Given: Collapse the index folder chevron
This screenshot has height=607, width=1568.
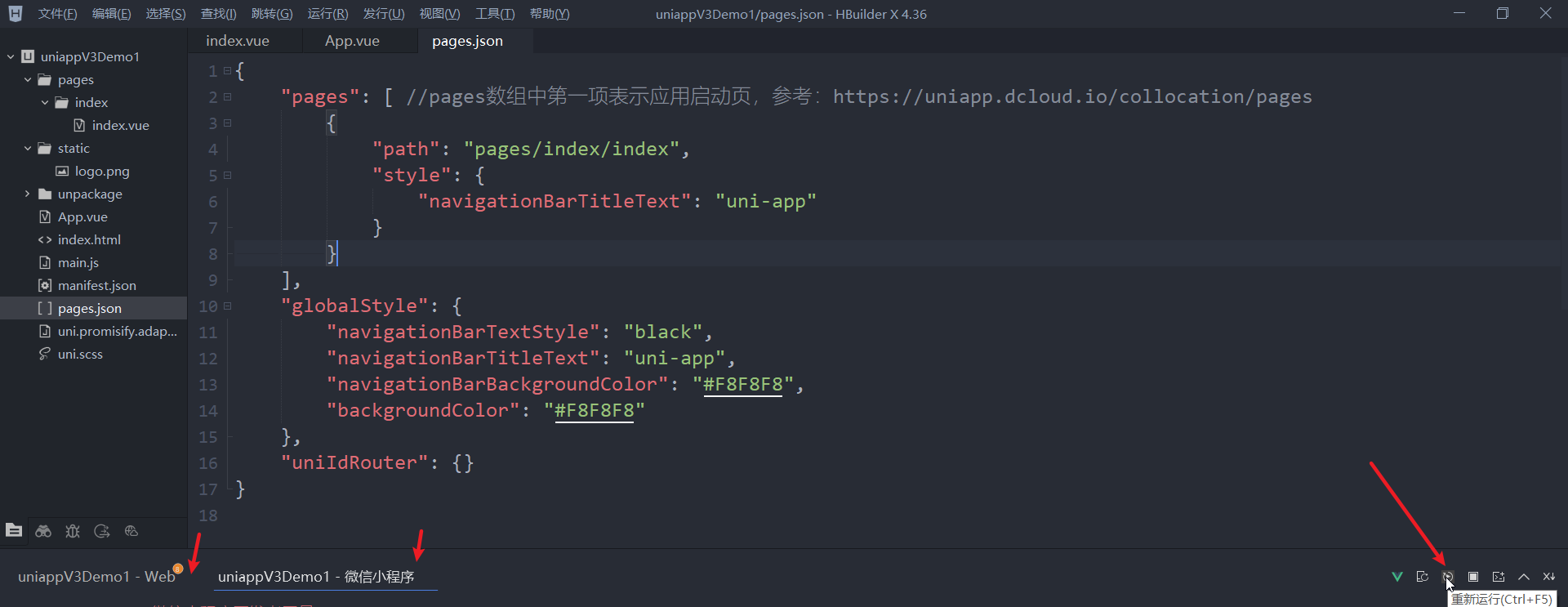Looking at the screenshot, I should [x=45, y=102].
